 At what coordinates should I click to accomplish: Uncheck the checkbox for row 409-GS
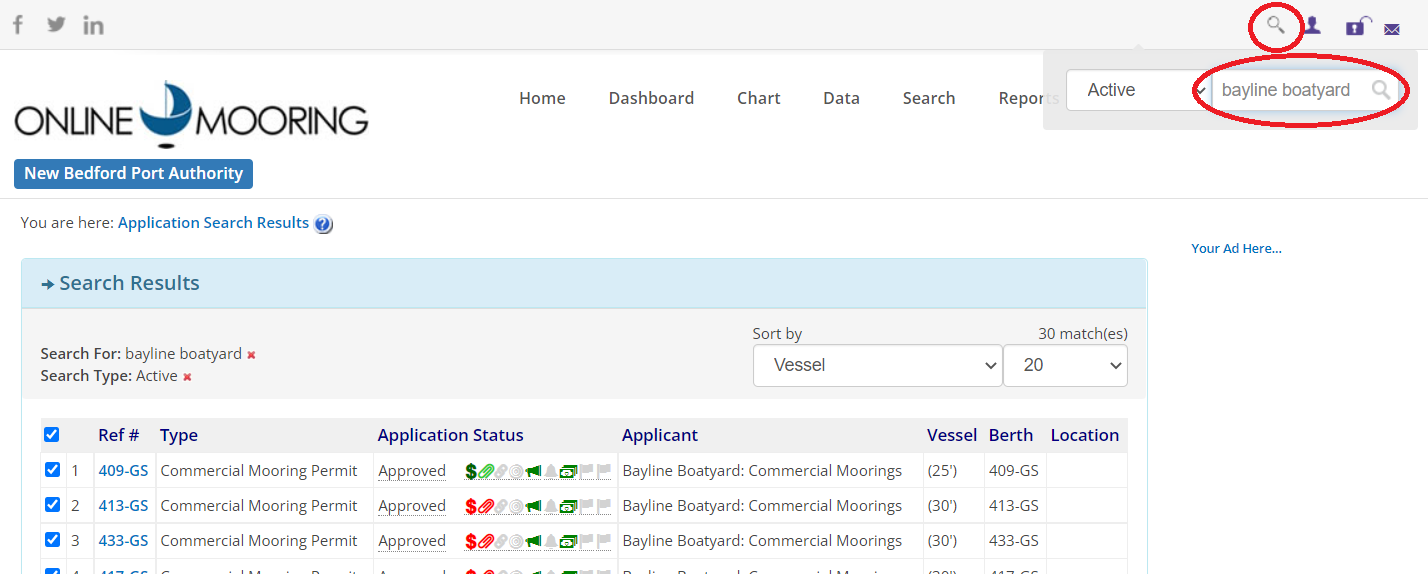pyautogui.click(x=52, y=470)
